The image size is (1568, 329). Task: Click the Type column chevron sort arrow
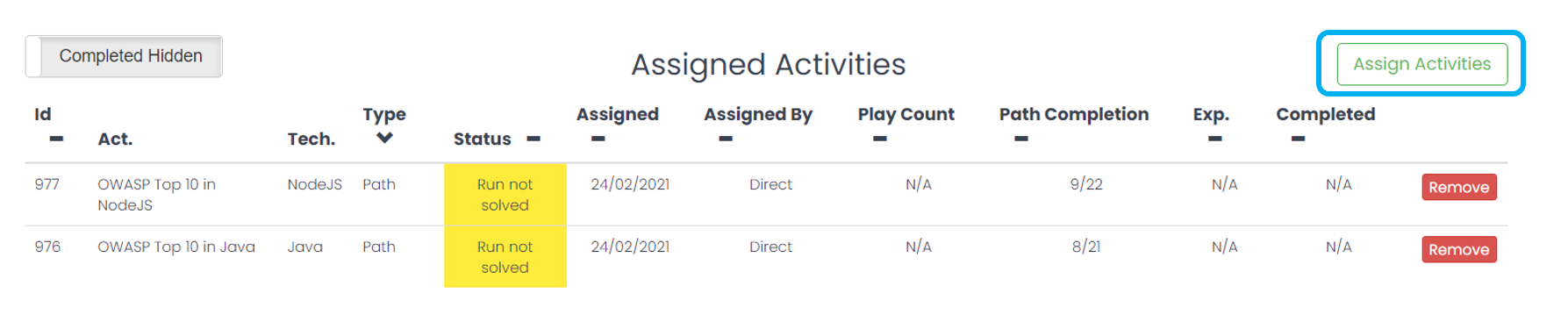[384, 139]
